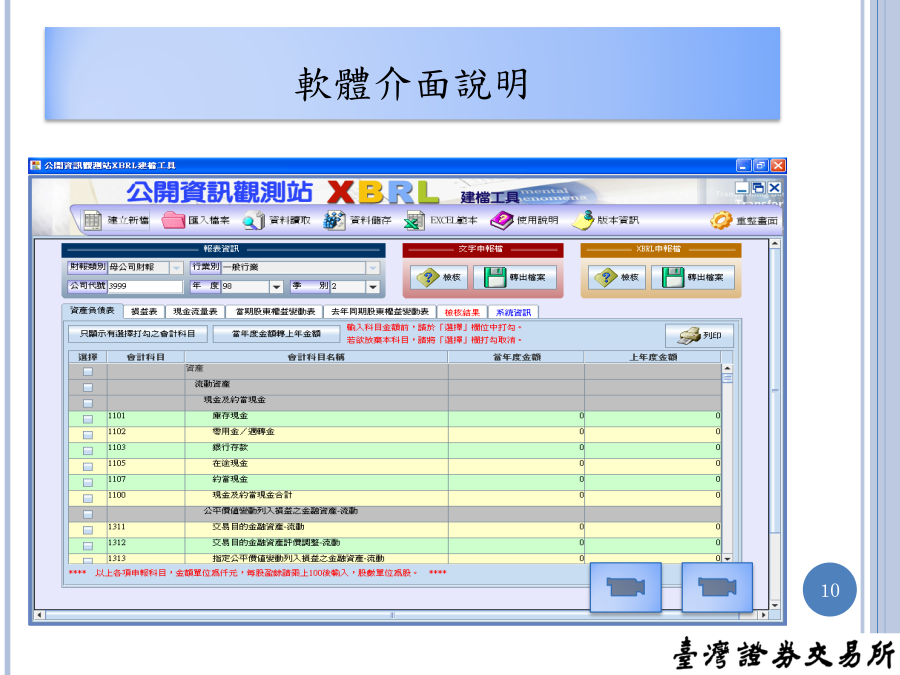Screen dimensions: 900x675
Task: Switch to the 當期股東權益變動表 tab
Action: (x=275, y=312)
